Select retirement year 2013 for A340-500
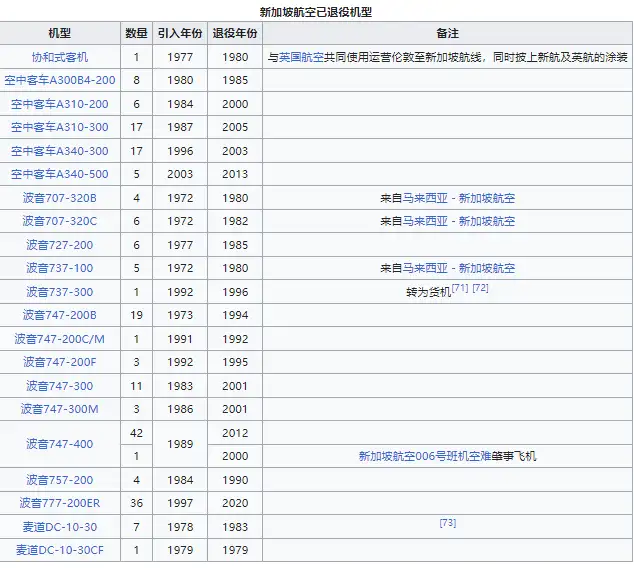The height and width of the screenshot is (568, 634). (235, 174)
